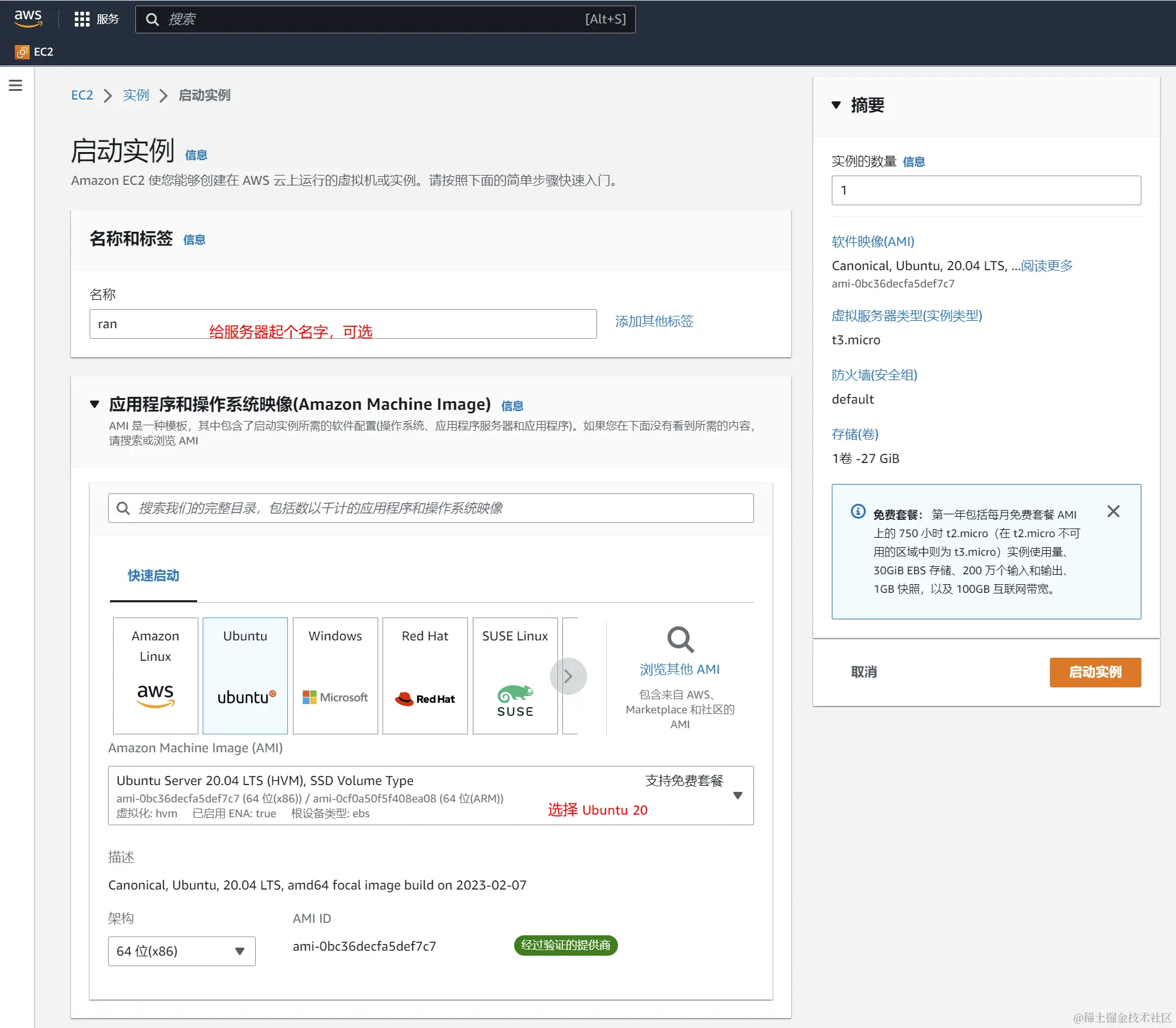
Task: Click the Canonical Ubuntu description text
Action: coord(317,885)
